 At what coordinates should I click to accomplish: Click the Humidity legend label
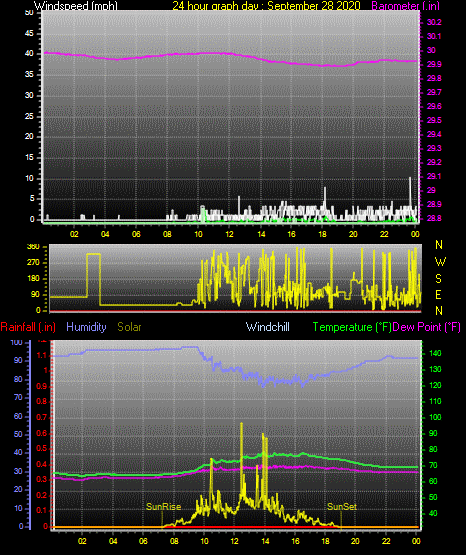[86, 327]
